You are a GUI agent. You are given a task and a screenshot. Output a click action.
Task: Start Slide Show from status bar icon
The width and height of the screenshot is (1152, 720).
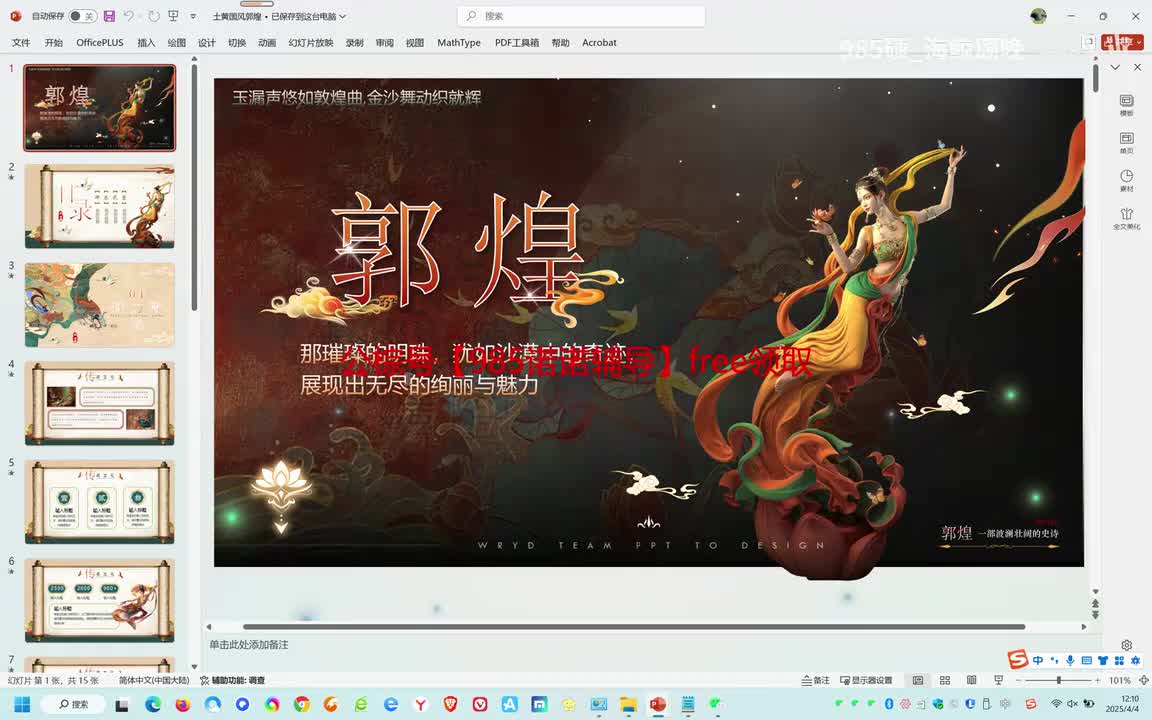tap(998, 680)
